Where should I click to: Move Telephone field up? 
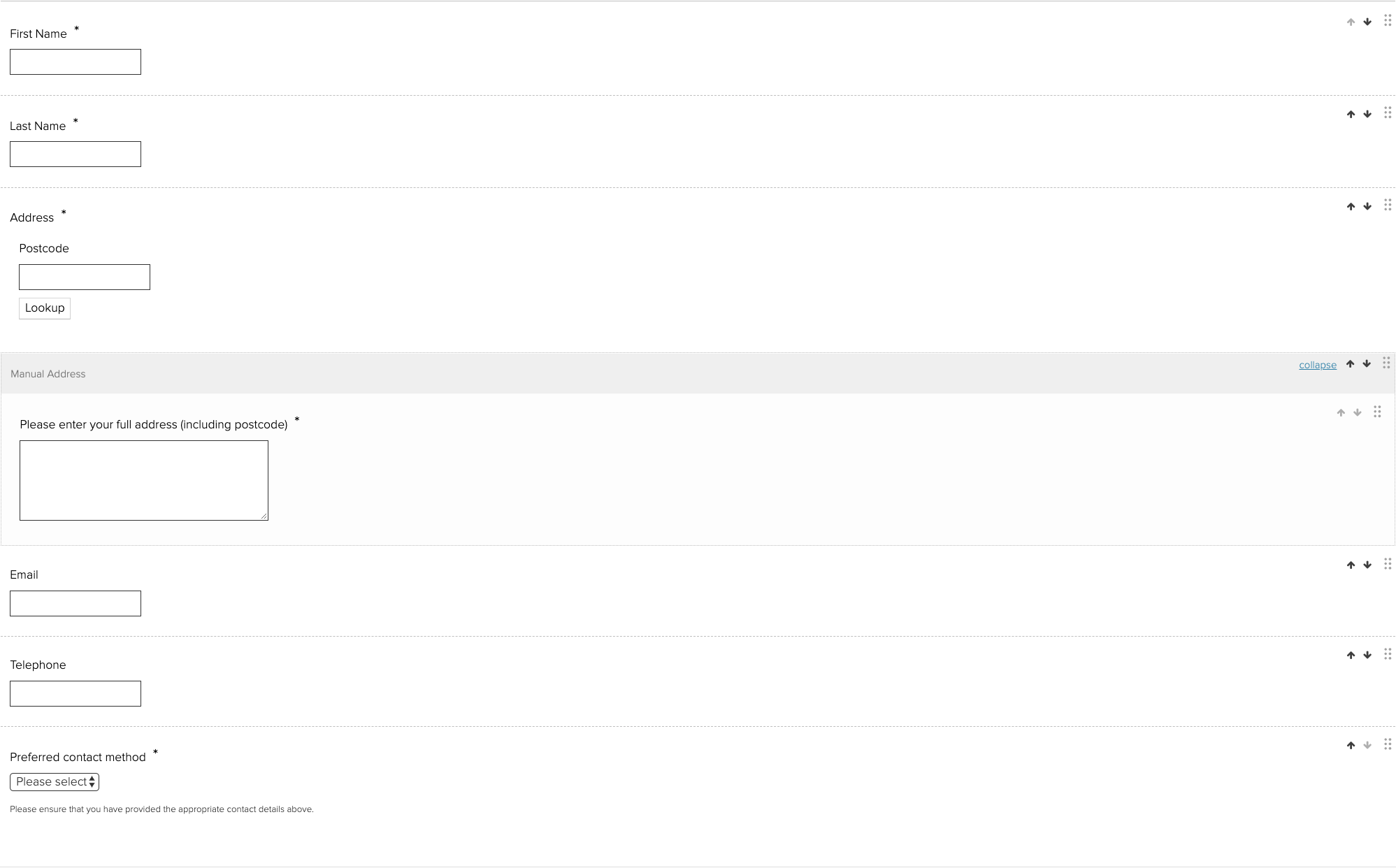point(1351,656)
